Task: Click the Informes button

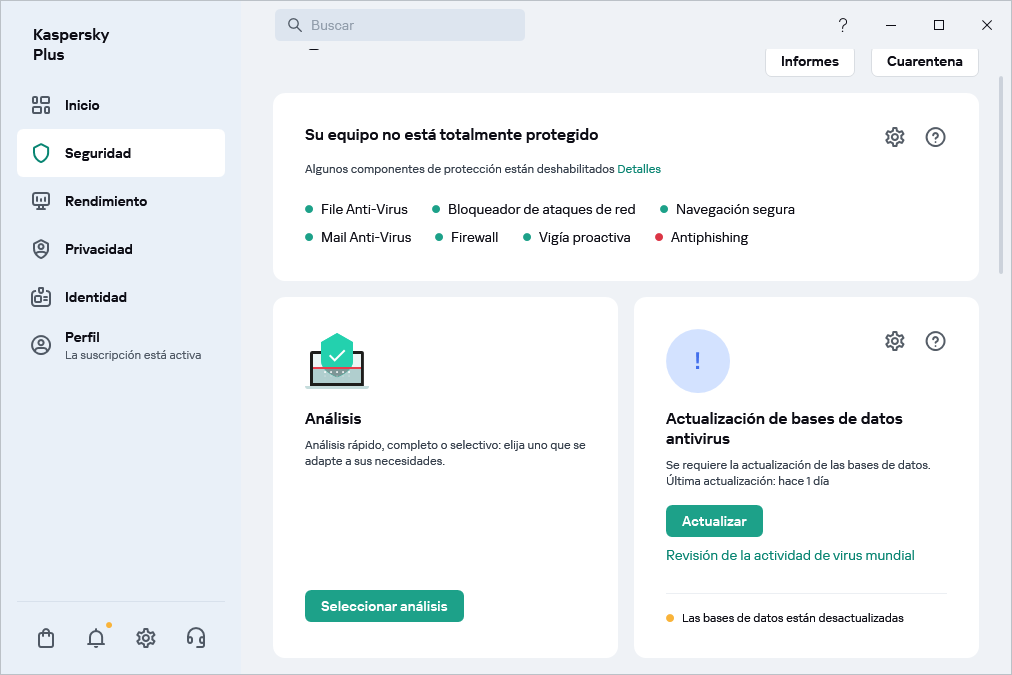Action: 809,61
